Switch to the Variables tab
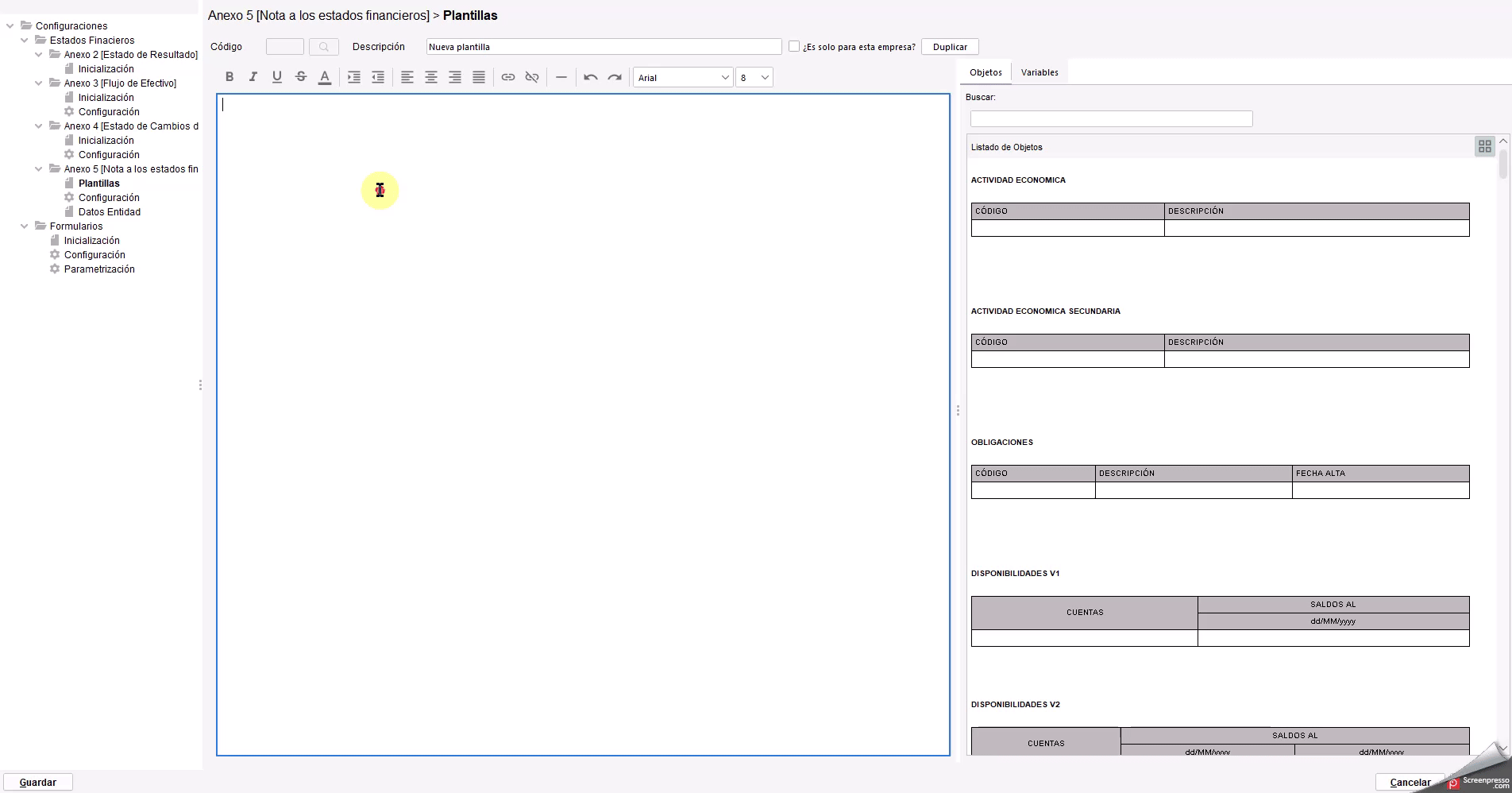The height and width of the screenshot is (793, 1512). 1039,72
